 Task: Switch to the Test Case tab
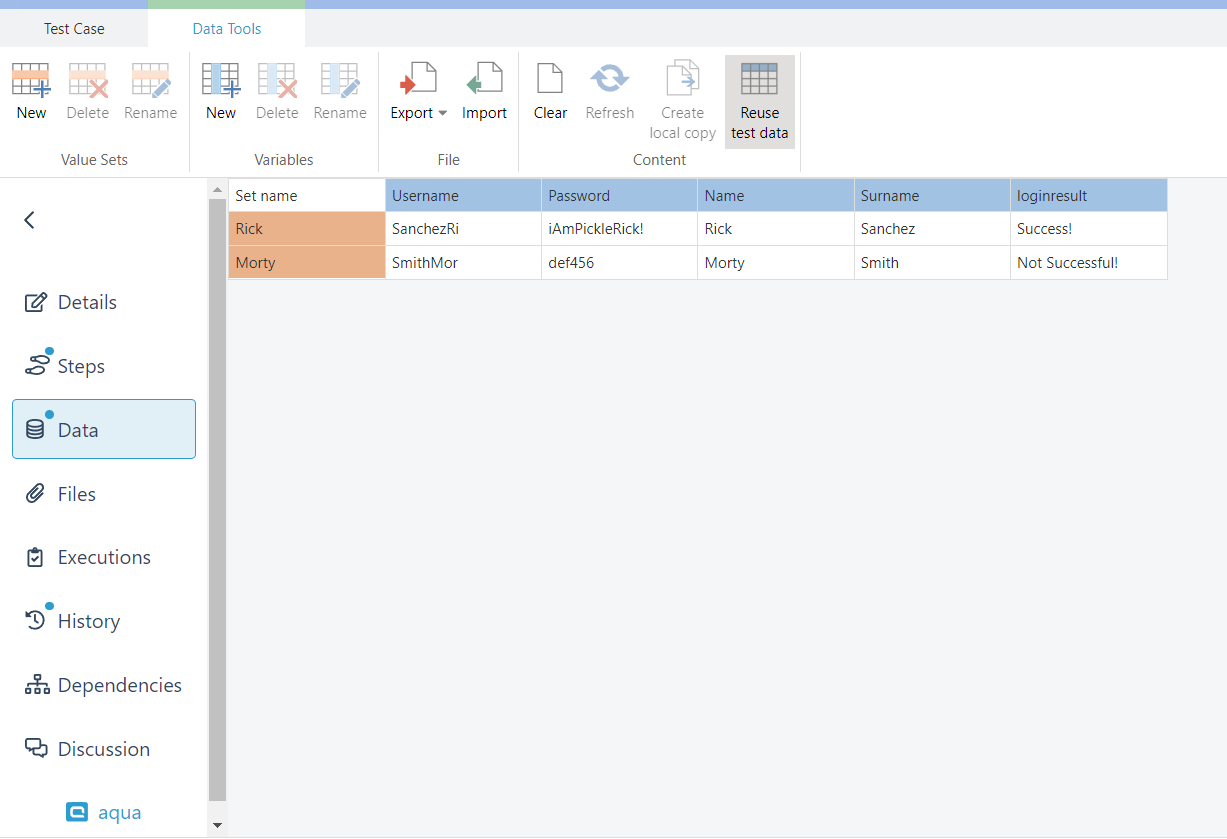coord(74,29)
